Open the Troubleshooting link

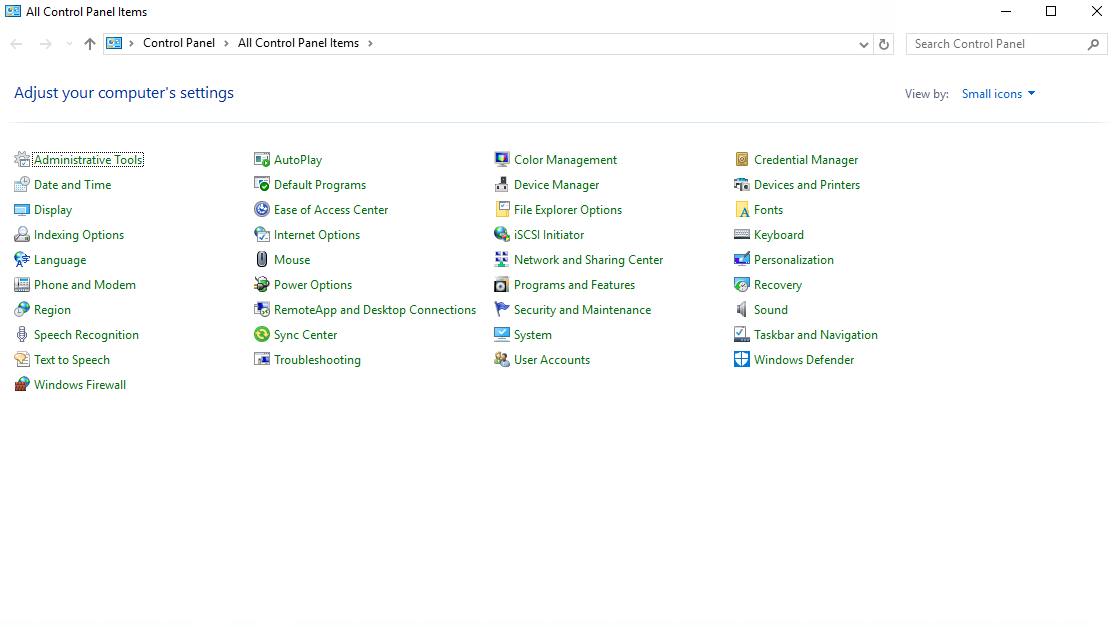tap(317, 360)
